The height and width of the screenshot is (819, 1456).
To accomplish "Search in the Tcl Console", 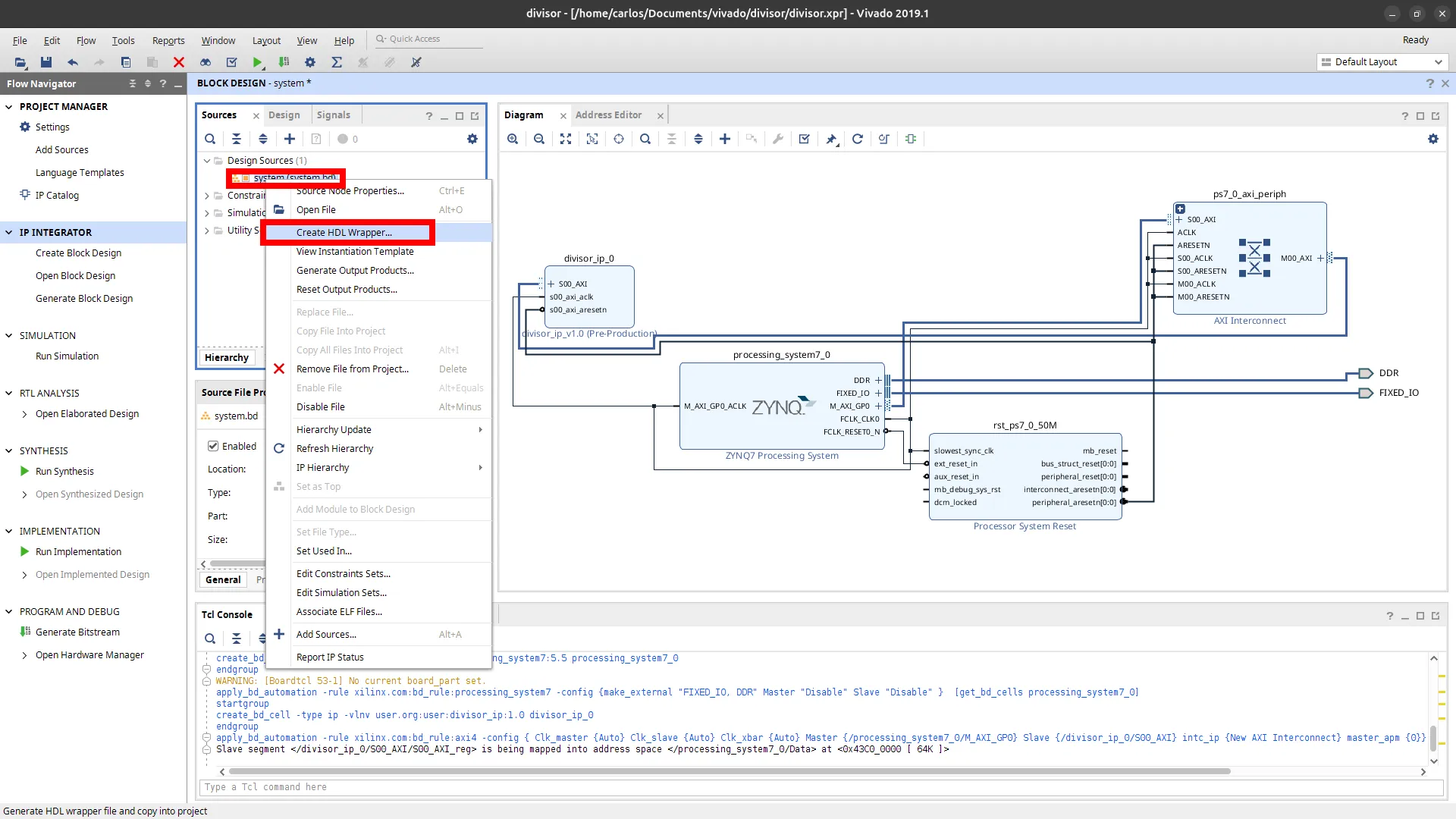I will tap(210, 639).
